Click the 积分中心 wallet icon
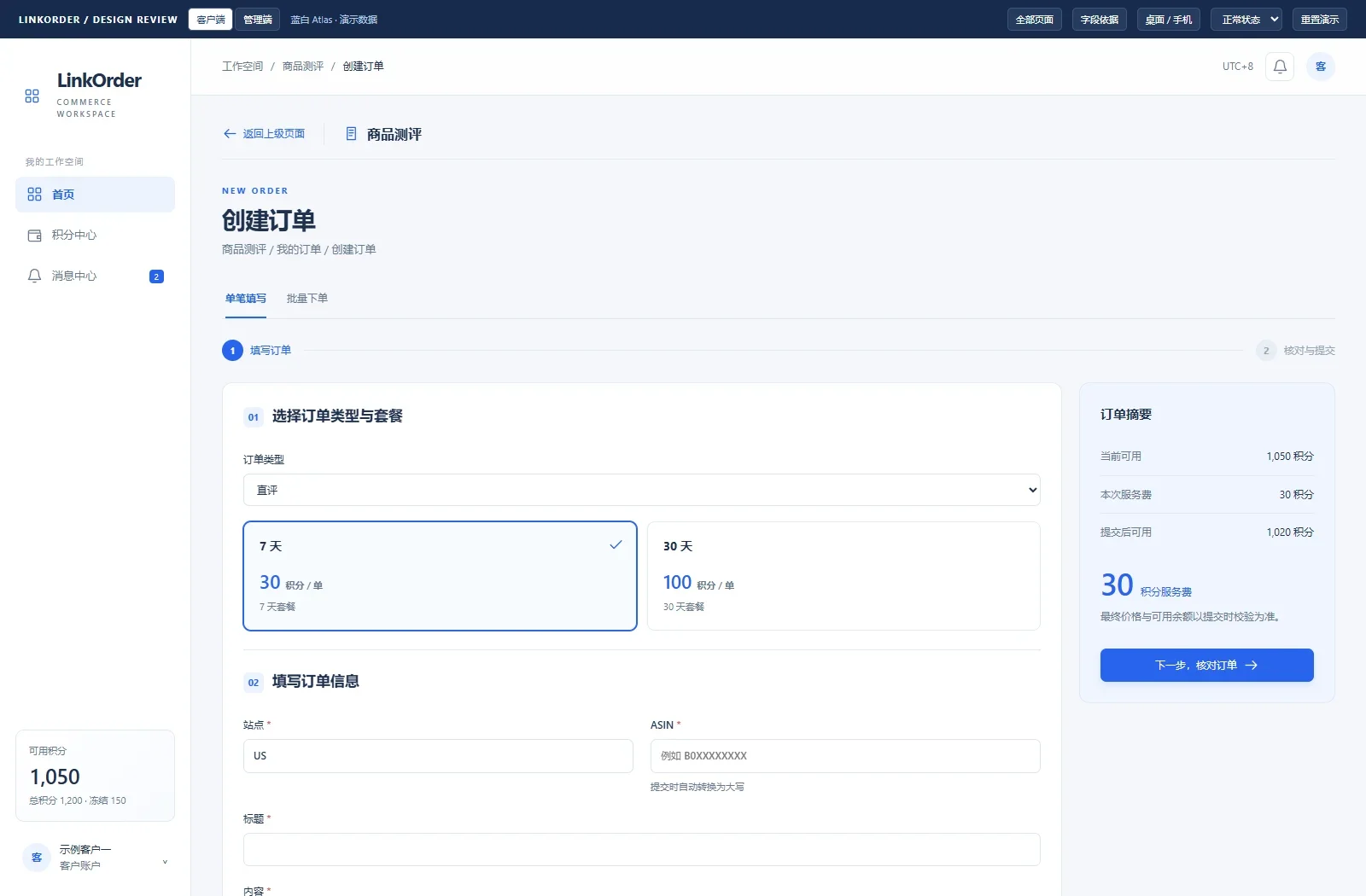Viewport: 1366px width, 896px height. click(34, 236)
